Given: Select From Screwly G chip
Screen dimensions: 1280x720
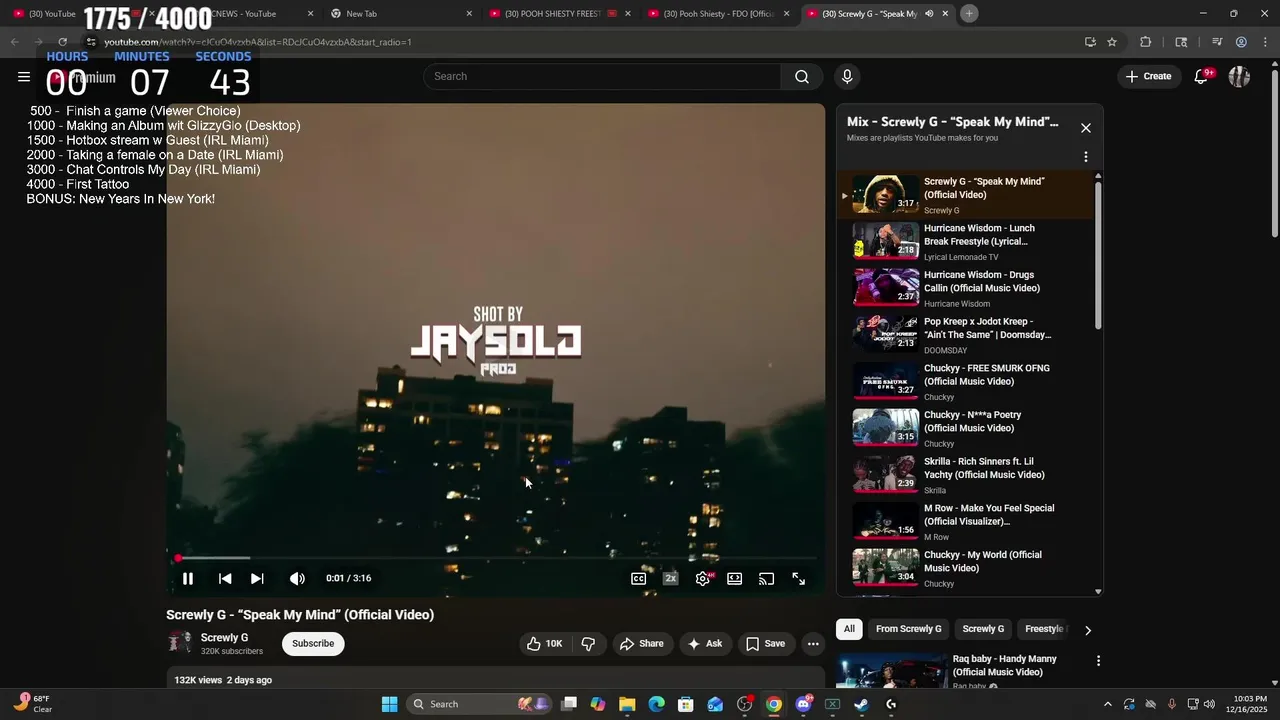Looking at the screenshot, I should tap(909, 629).
